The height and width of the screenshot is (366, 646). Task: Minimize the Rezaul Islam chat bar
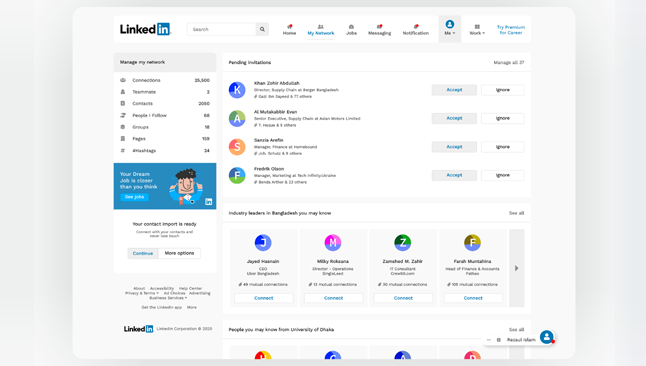[489, 340]
